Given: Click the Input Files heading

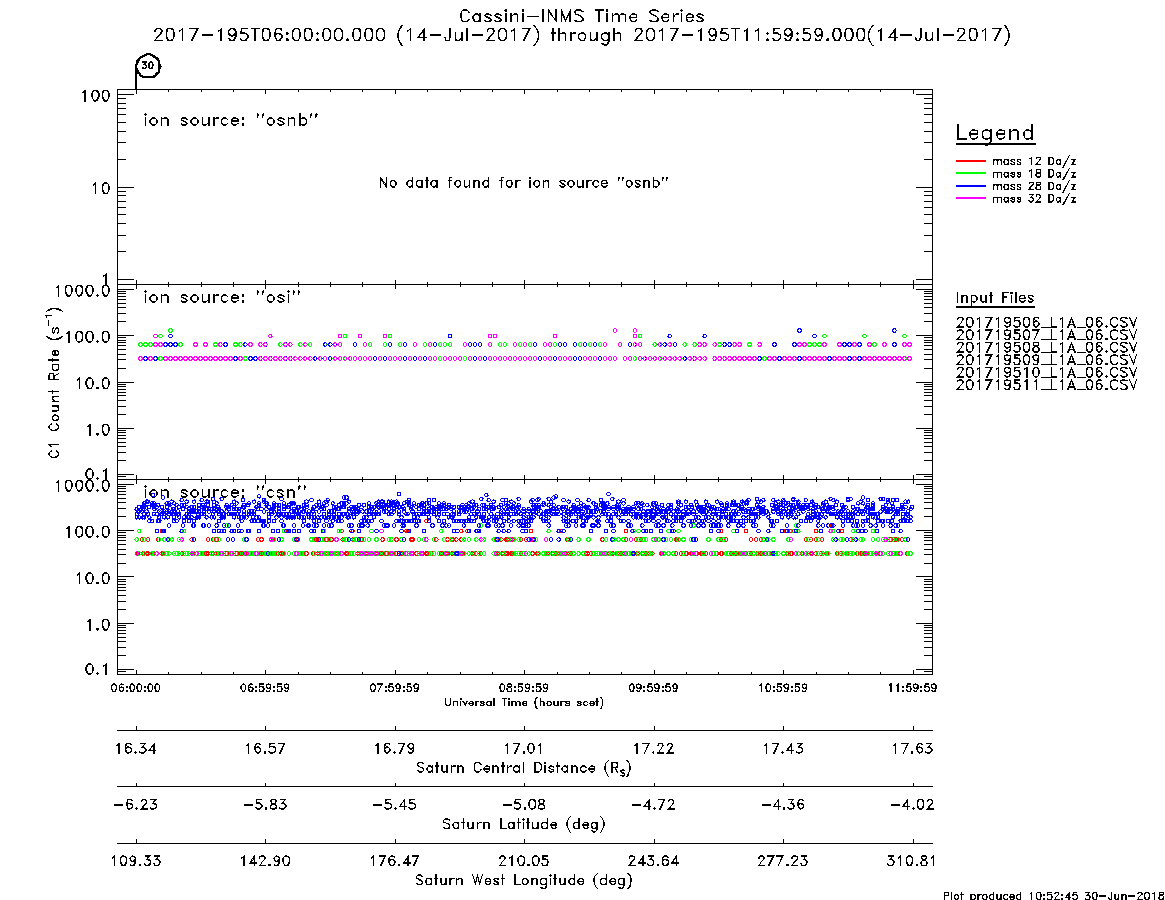Looking at the screenshot, I should pos(995,298).
